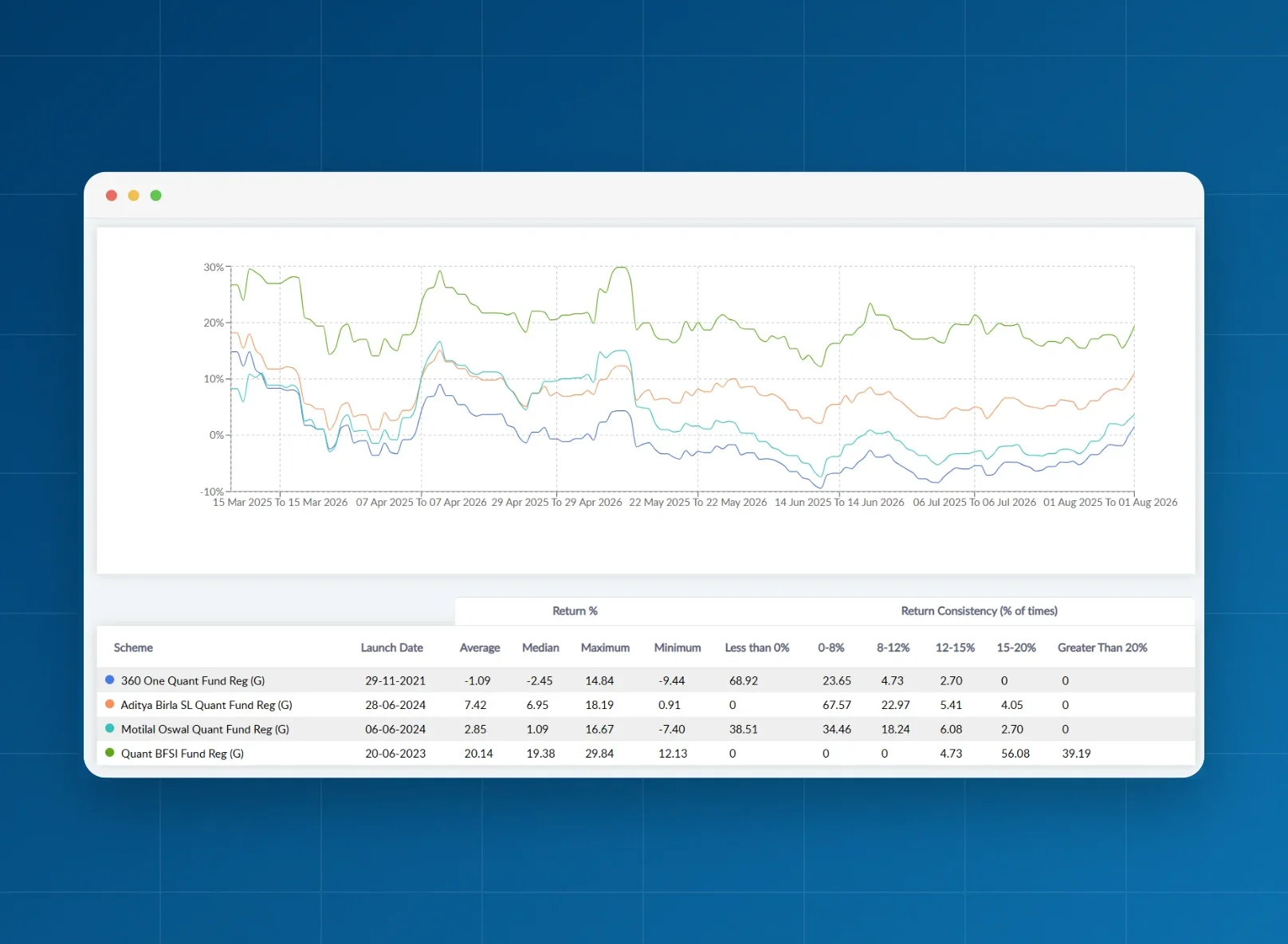
Task: Click the Return % group header
Action: tap(575, 611)
